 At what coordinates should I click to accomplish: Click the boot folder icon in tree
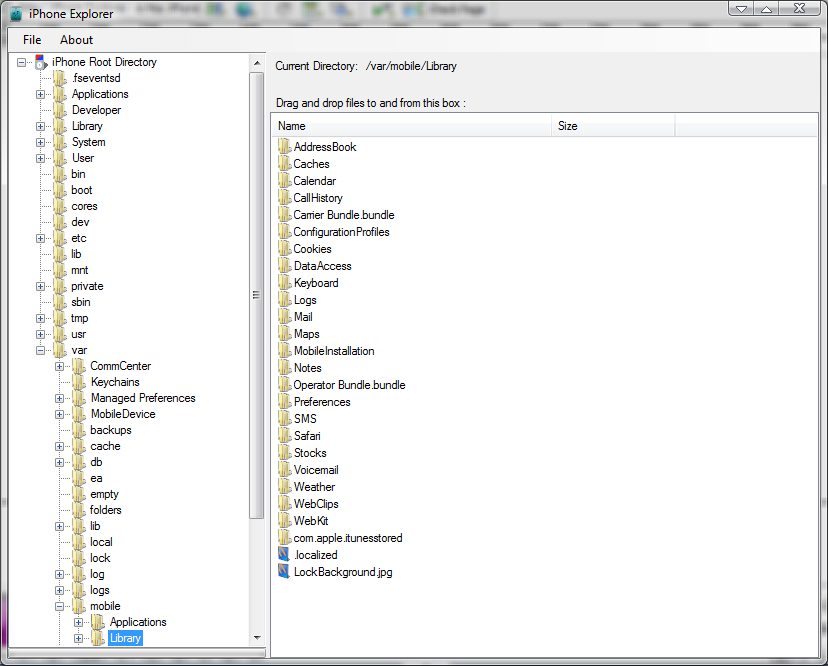point(60,190)
